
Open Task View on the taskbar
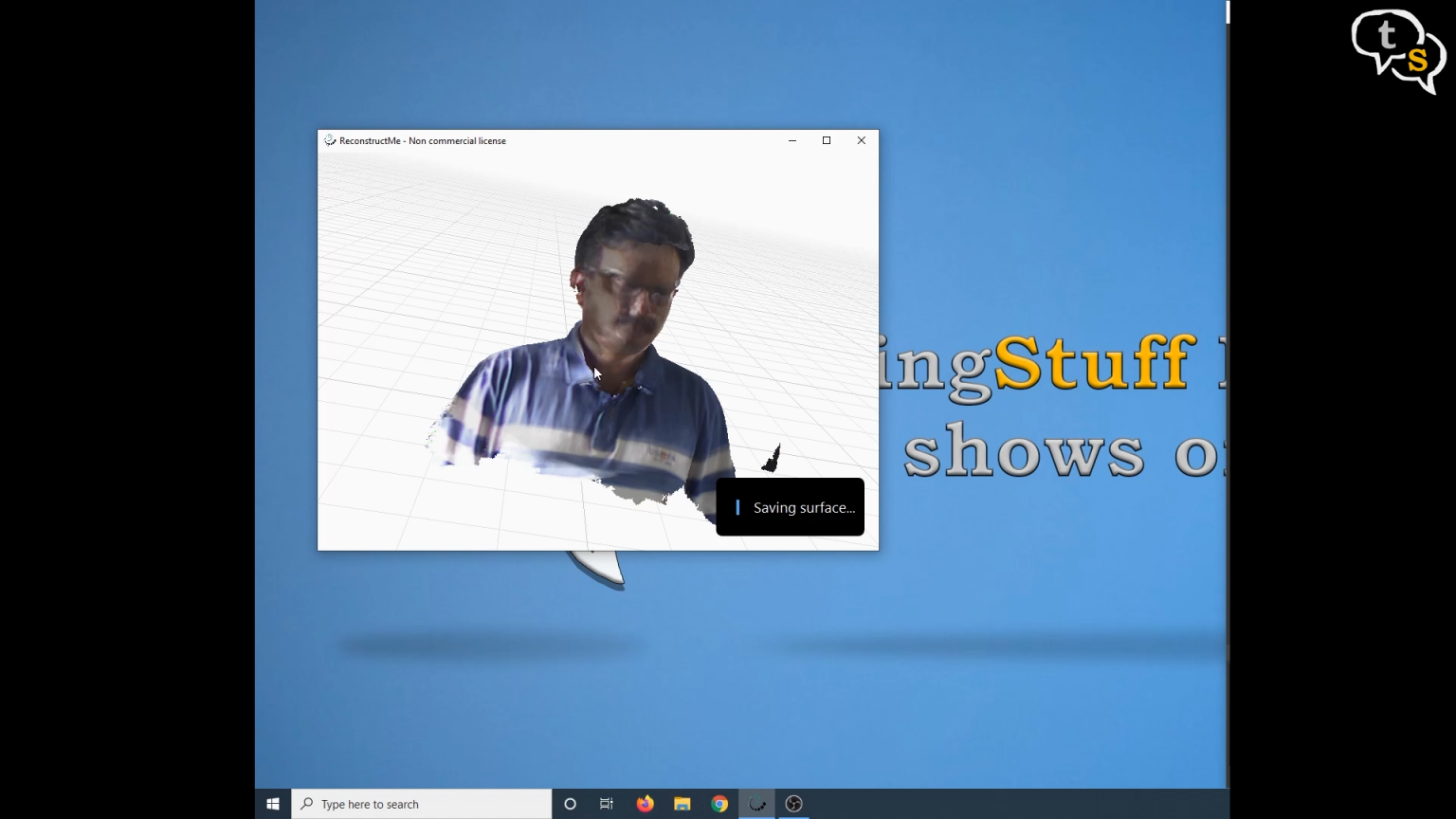607,804
